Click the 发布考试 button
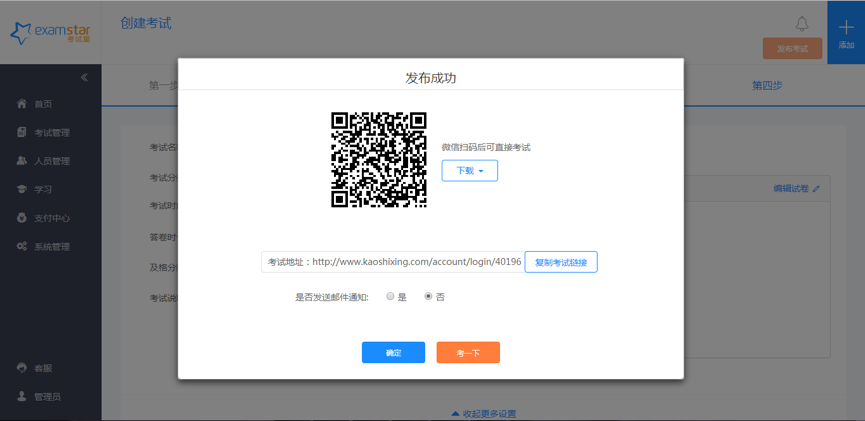 (792, 49)
